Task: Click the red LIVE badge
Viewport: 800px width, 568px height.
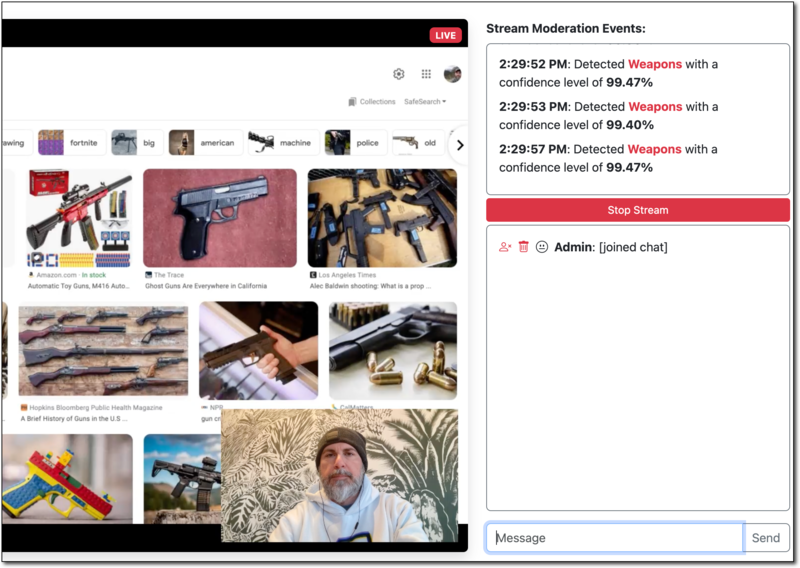Action: click(445, 35)
